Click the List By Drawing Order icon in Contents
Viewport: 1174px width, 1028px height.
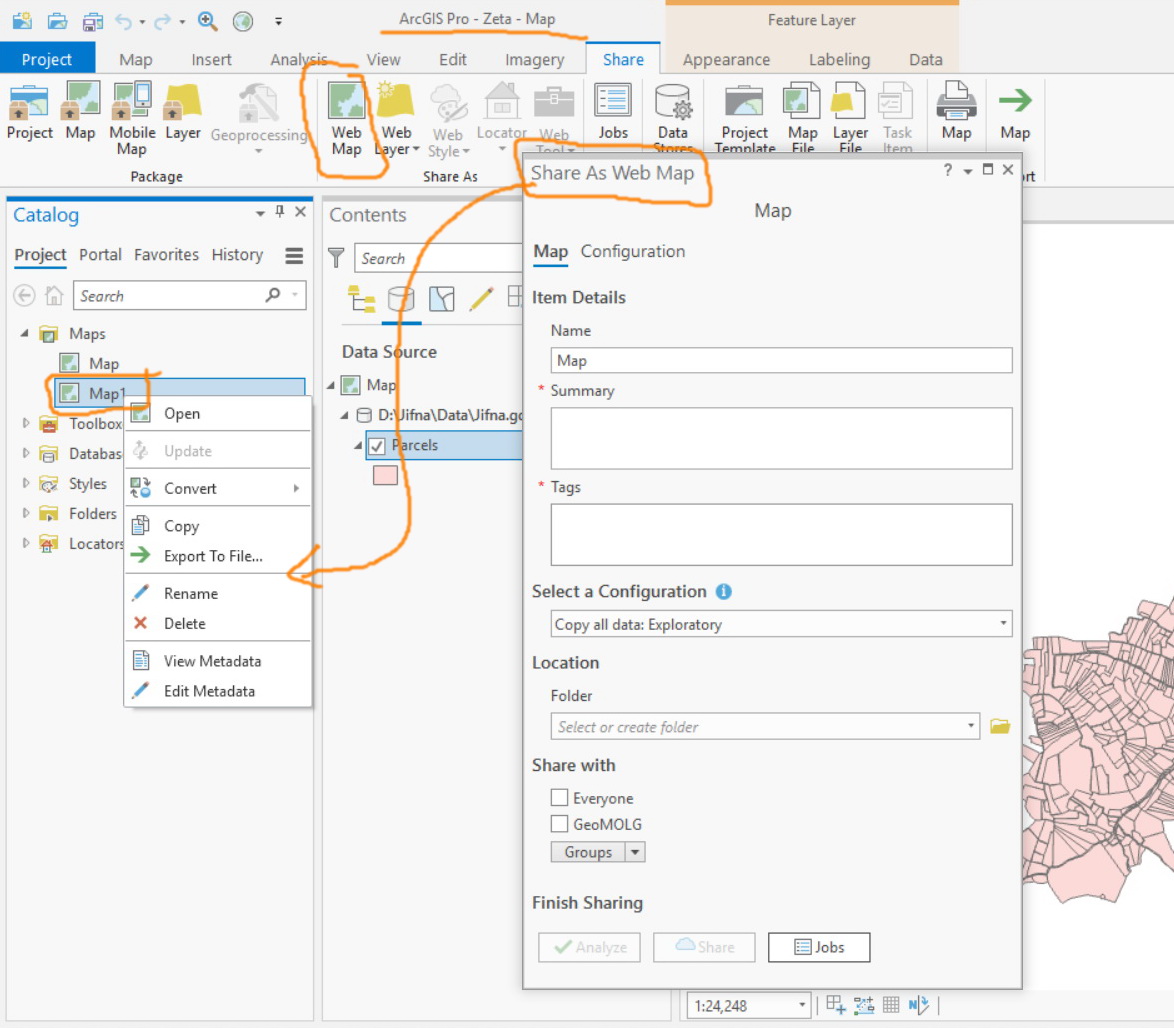(362, 299)
